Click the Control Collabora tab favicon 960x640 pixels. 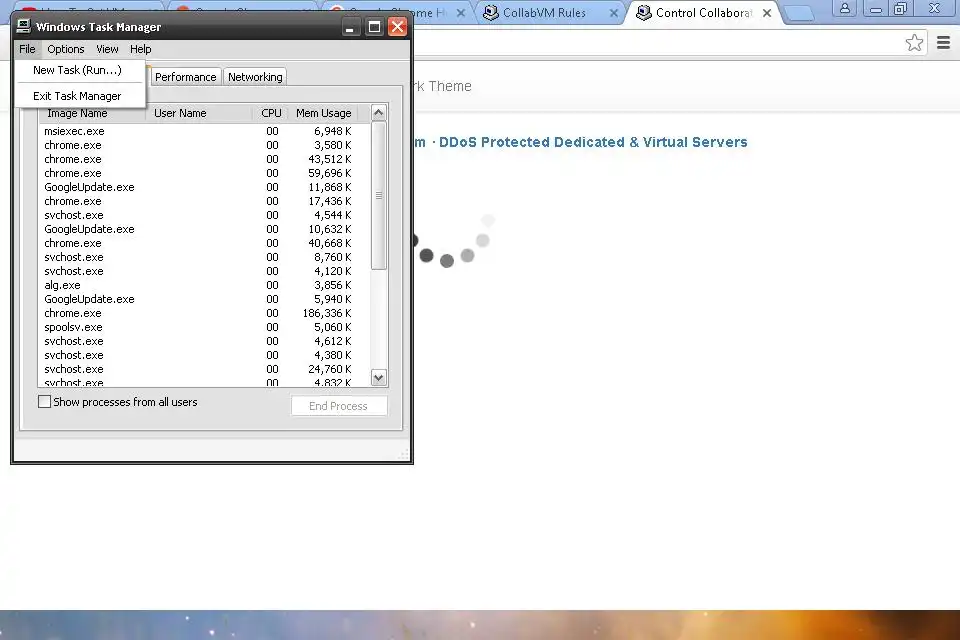point(643,13)
